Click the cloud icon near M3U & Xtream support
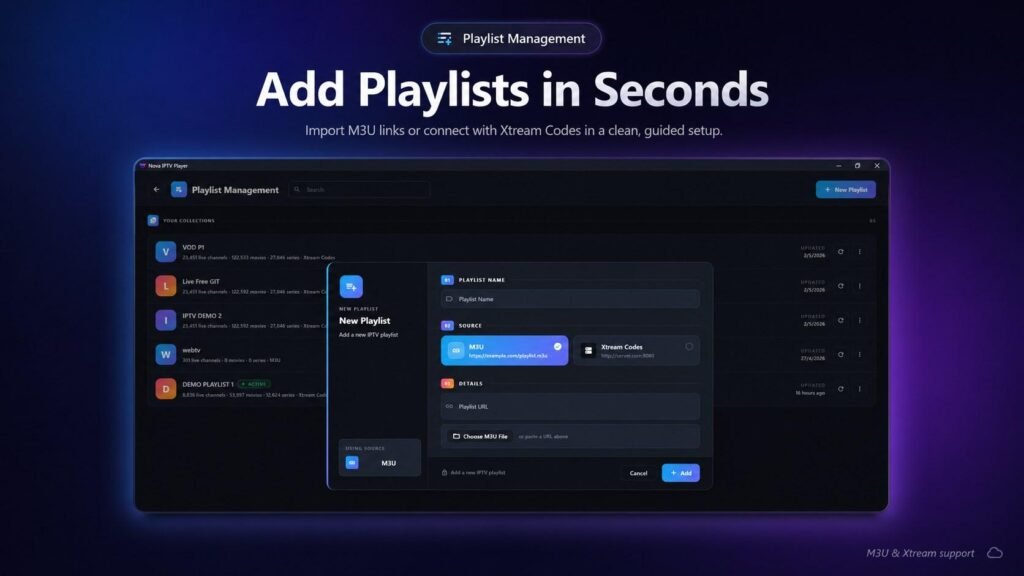The image size is (1024, 576). (x=995, y=553)
